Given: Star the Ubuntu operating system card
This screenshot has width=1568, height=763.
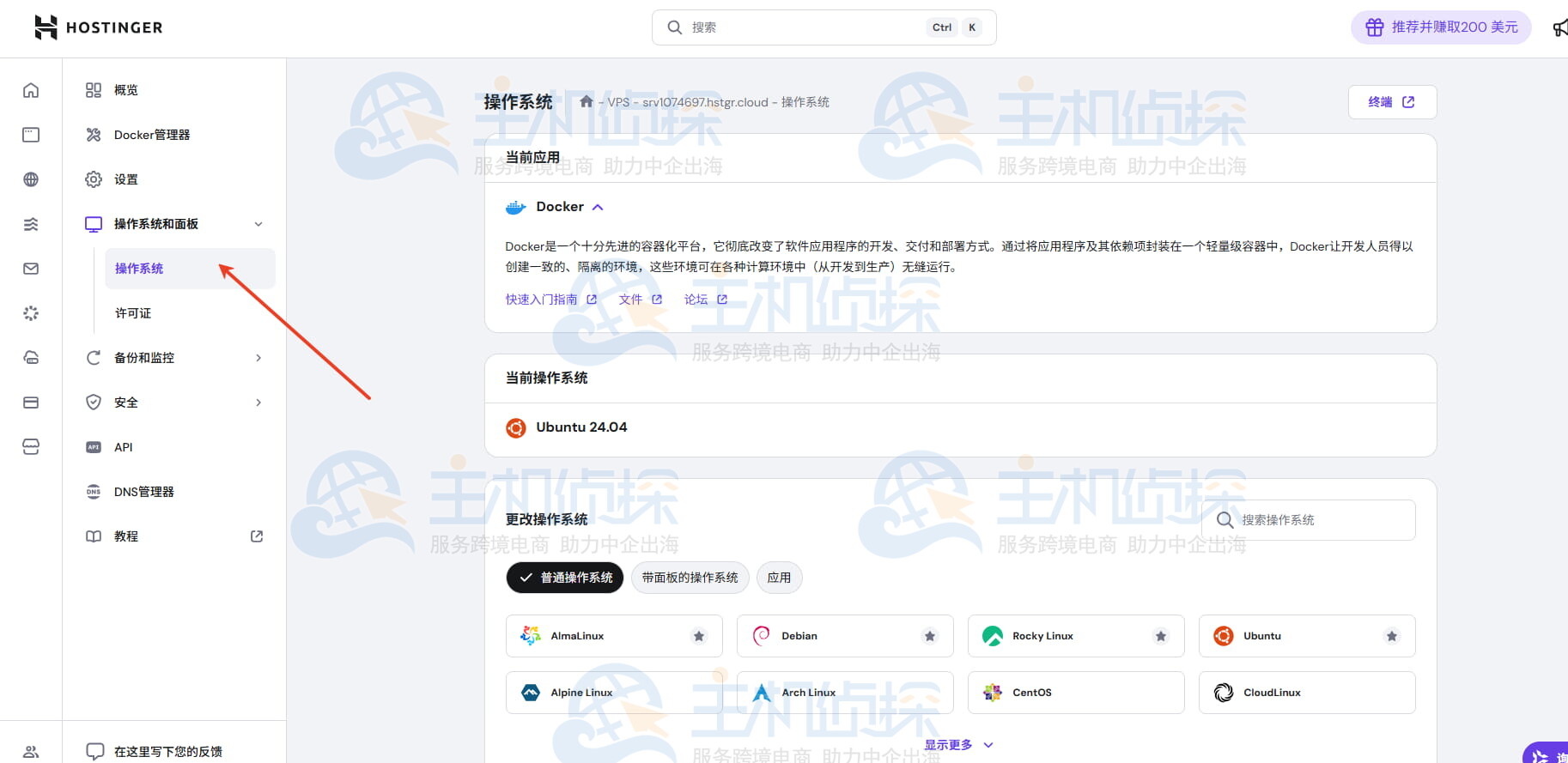Looking at the screenshot, I should coord(1392,636).
